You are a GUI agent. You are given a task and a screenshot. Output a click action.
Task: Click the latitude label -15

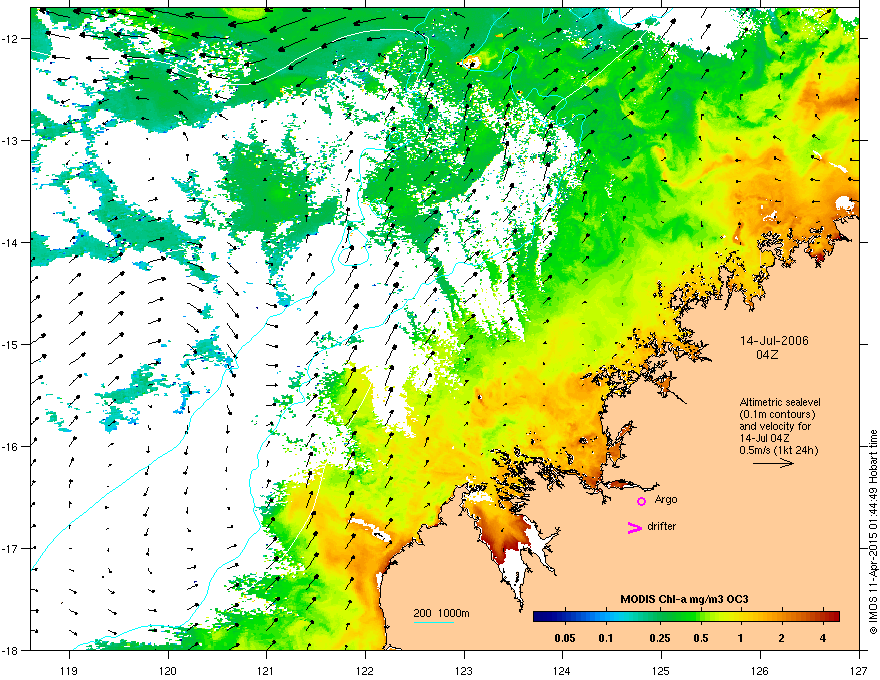pyautogui.click(x=10, y=344)
